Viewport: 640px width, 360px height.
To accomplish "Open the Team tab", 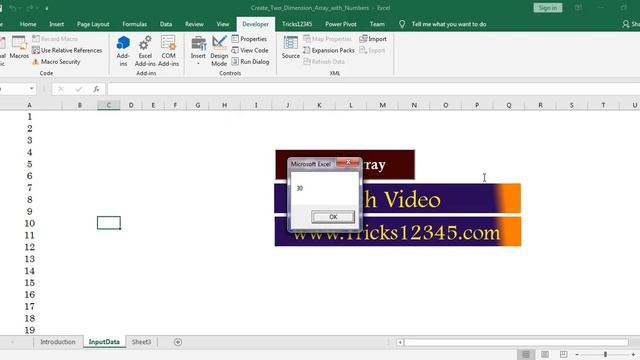I will [x=377, y=24].
